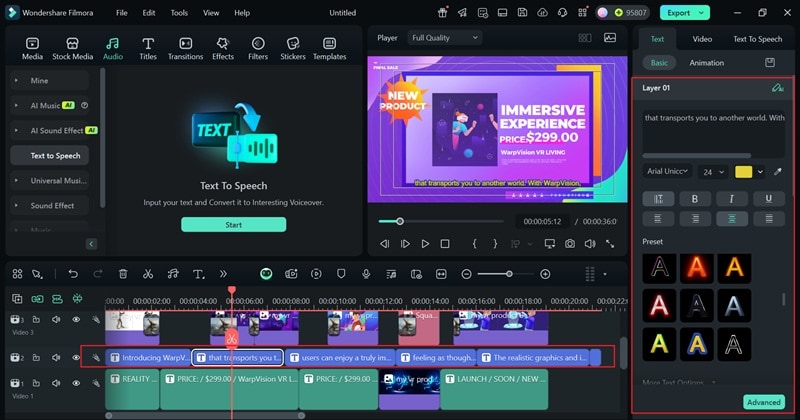
Task: Click the player volume speaker icon
Action: pos(590,244)
